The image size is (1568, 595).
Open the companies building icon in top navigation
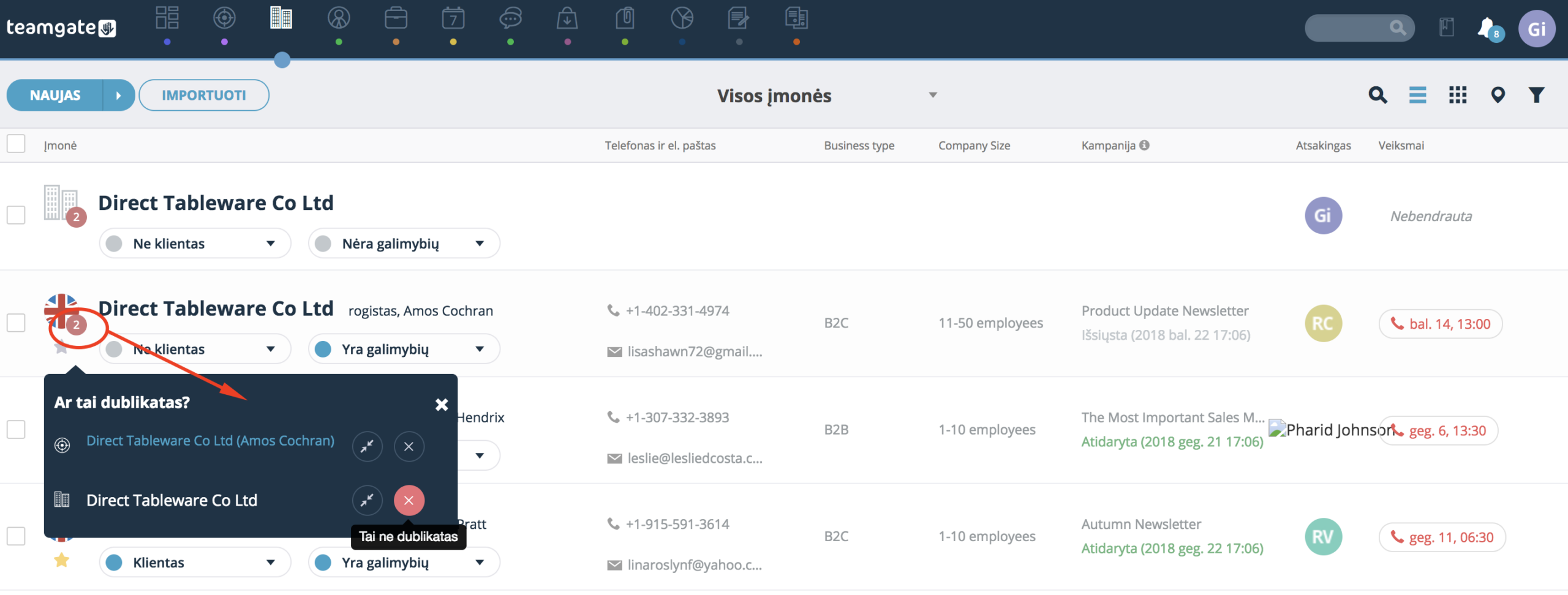(281, 18)
